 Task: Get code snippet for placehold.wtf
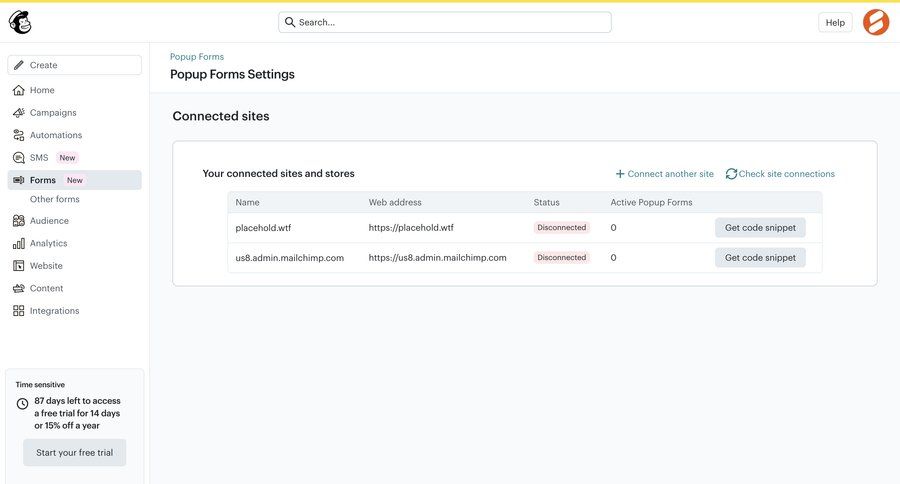(x=760, y=227)
